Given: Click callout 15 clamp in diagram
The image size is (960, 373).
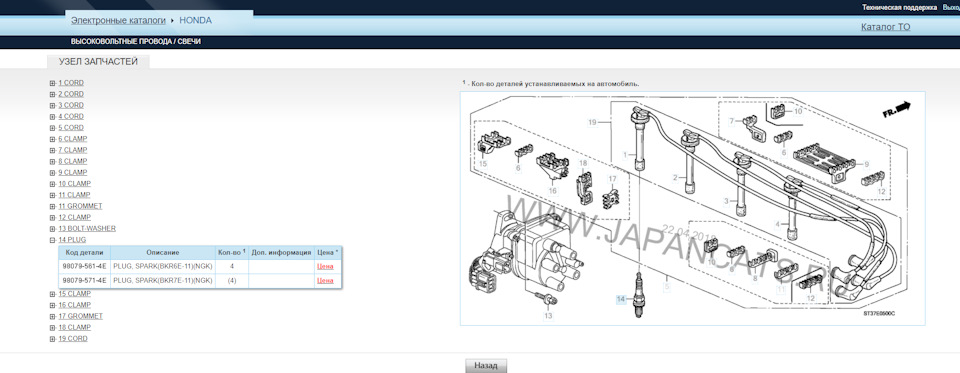Looking at the screenshot, I should point(482,164).
